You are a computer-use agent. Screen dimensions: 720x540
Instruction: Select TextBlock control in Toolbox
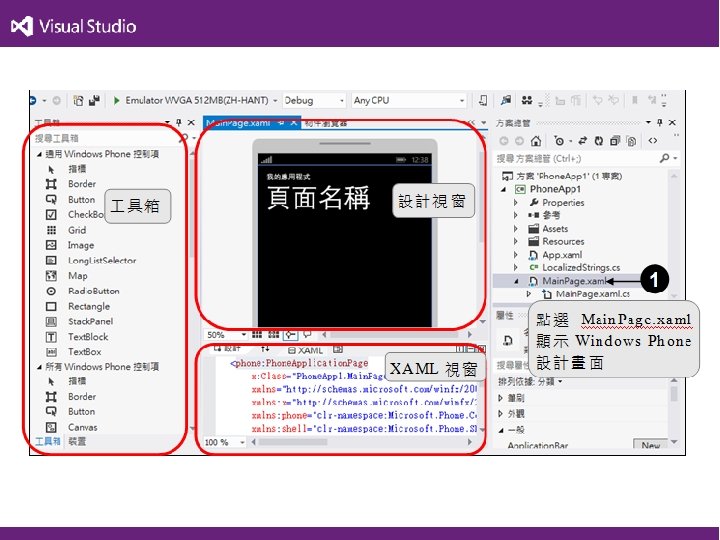pos(77,337)
